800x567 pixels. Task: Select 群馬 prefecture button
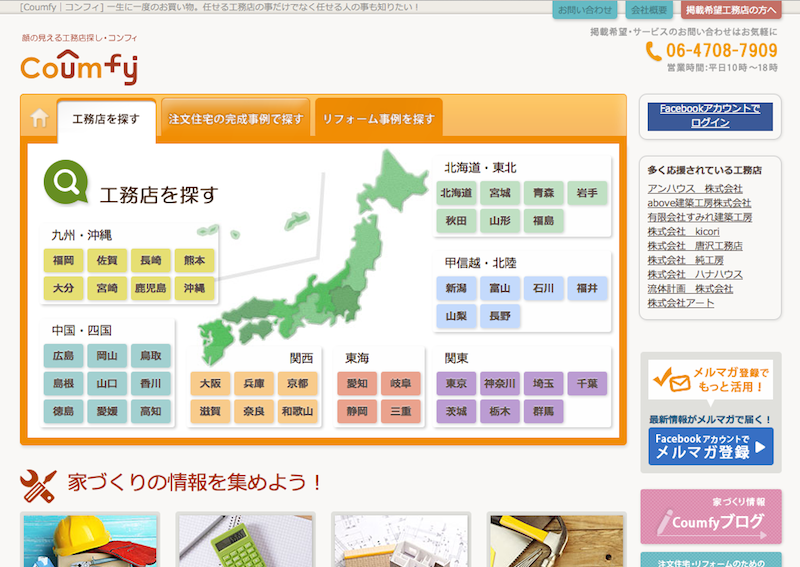pos(544,411)
